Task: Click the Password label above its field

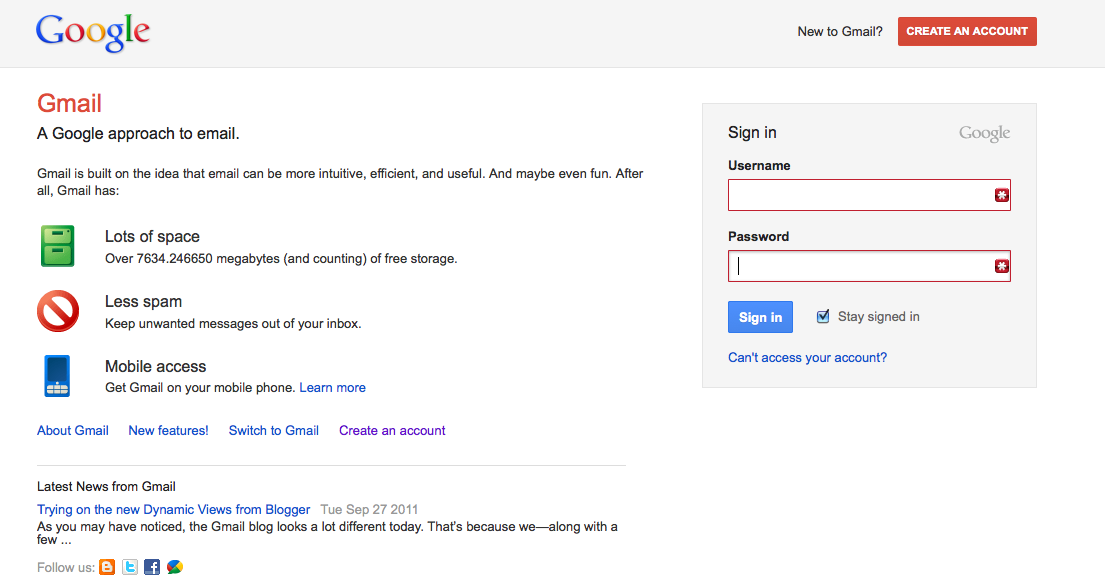Action: point(758,237)
